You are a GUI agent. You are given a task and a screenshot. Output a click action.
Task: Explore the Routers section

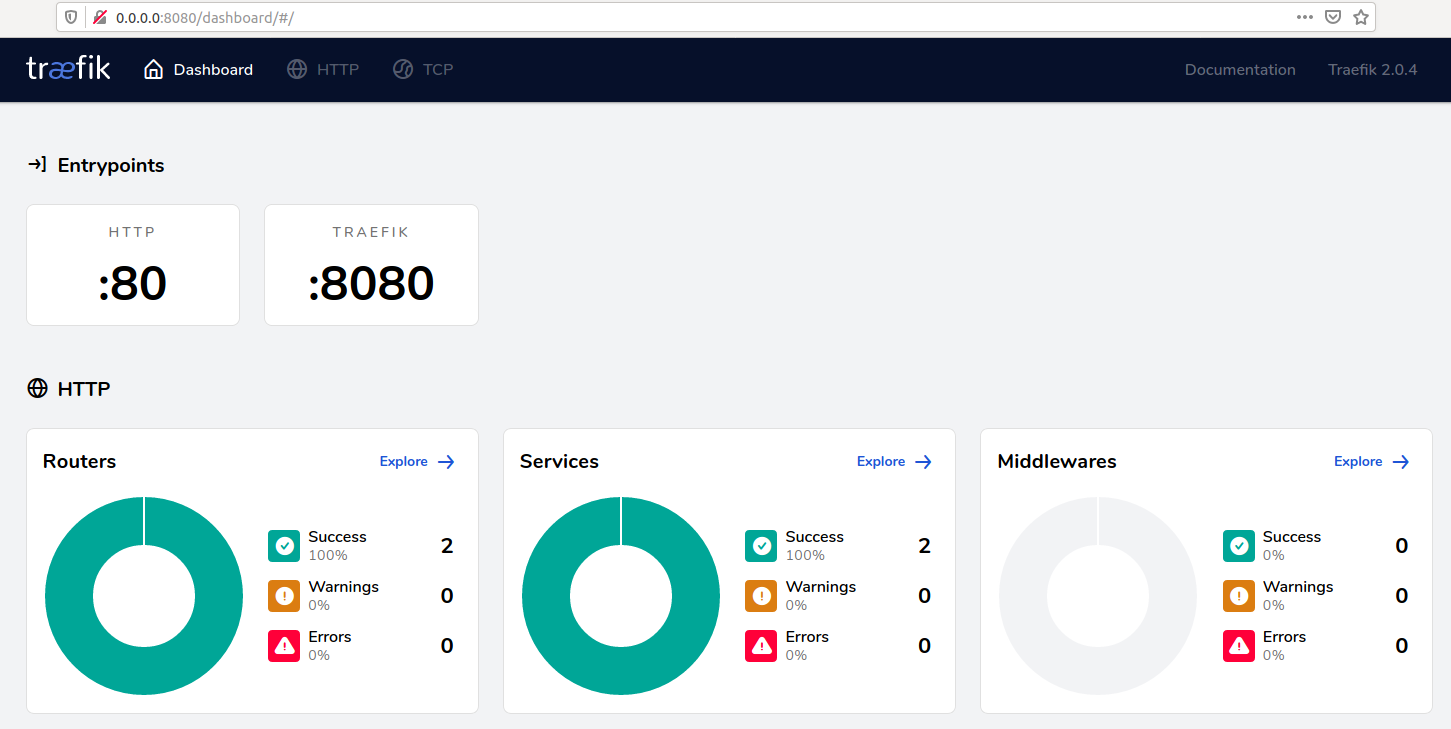point(417,461)
